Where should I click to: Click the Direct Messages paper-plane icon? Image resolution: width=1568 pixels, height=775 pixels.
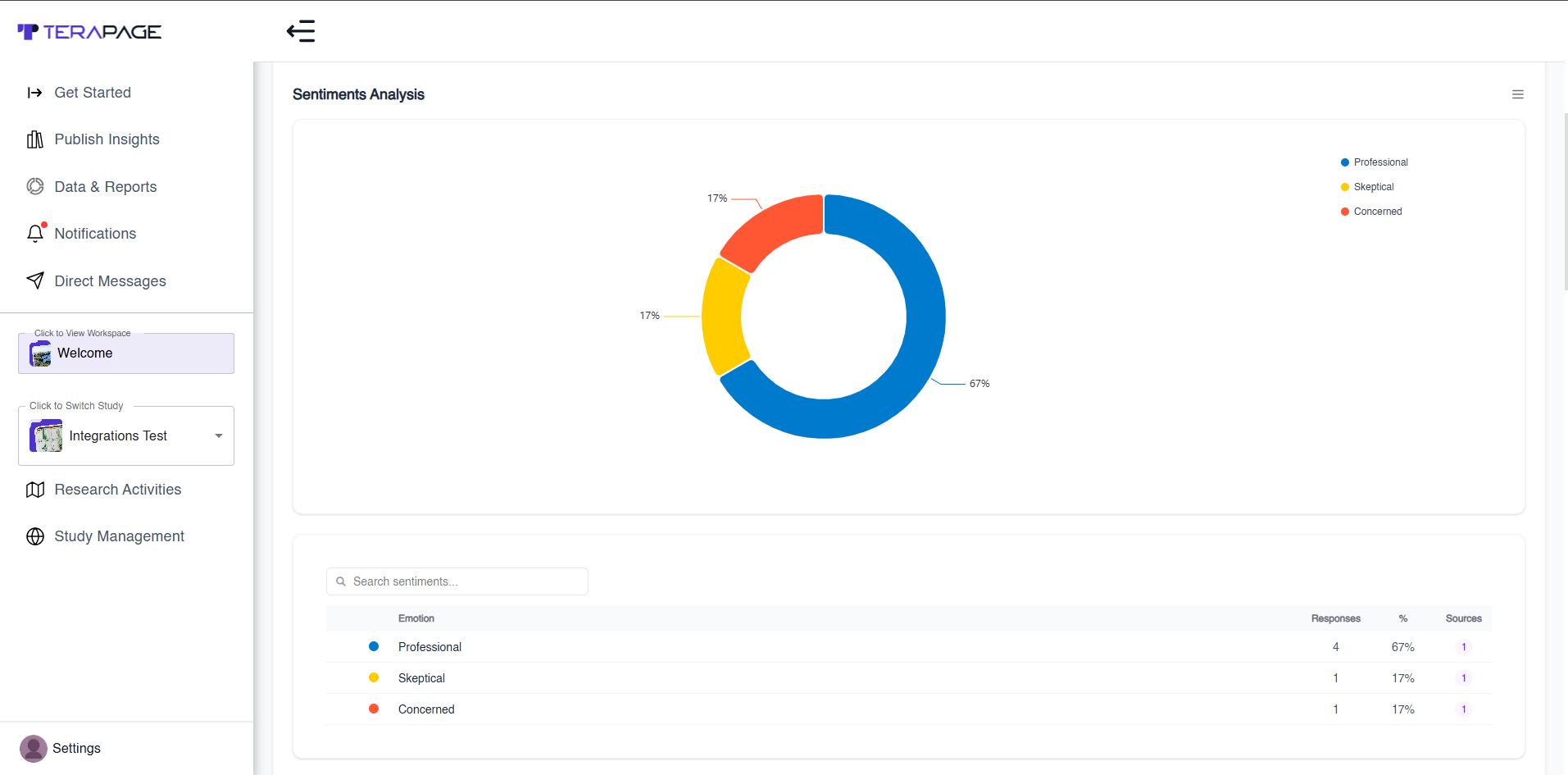coord(34,280)
